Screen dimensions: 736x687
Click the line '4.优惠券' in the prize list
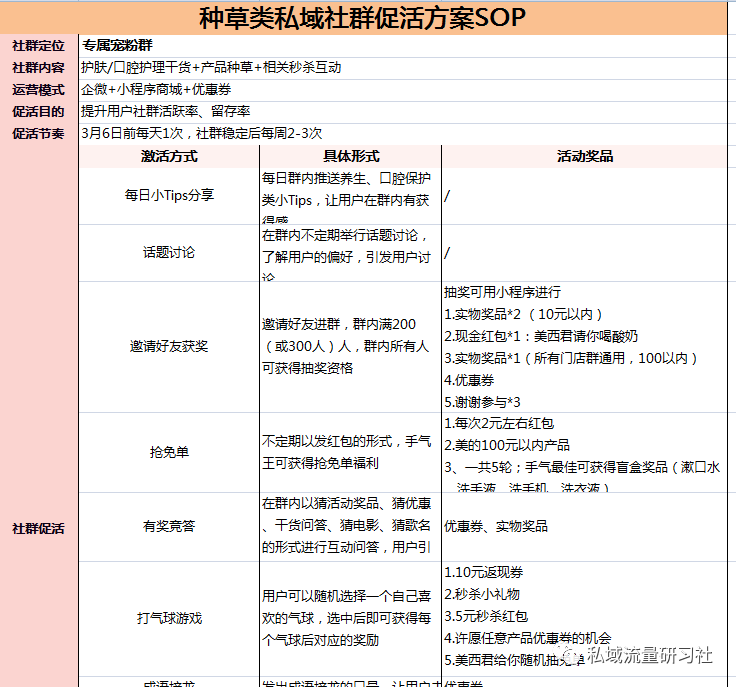pyautogui.click(x=469, y=380)
